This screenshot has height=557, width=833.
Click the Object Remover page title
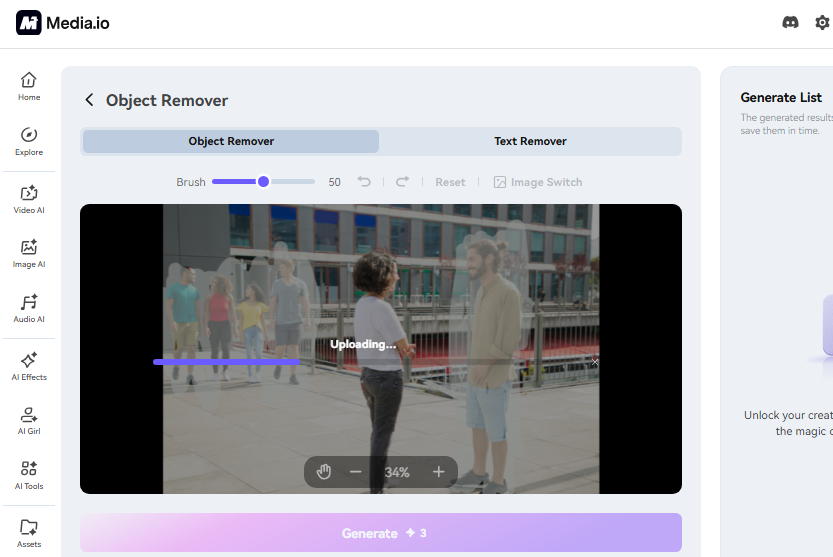pyautogui.click(x=167, y=100)
